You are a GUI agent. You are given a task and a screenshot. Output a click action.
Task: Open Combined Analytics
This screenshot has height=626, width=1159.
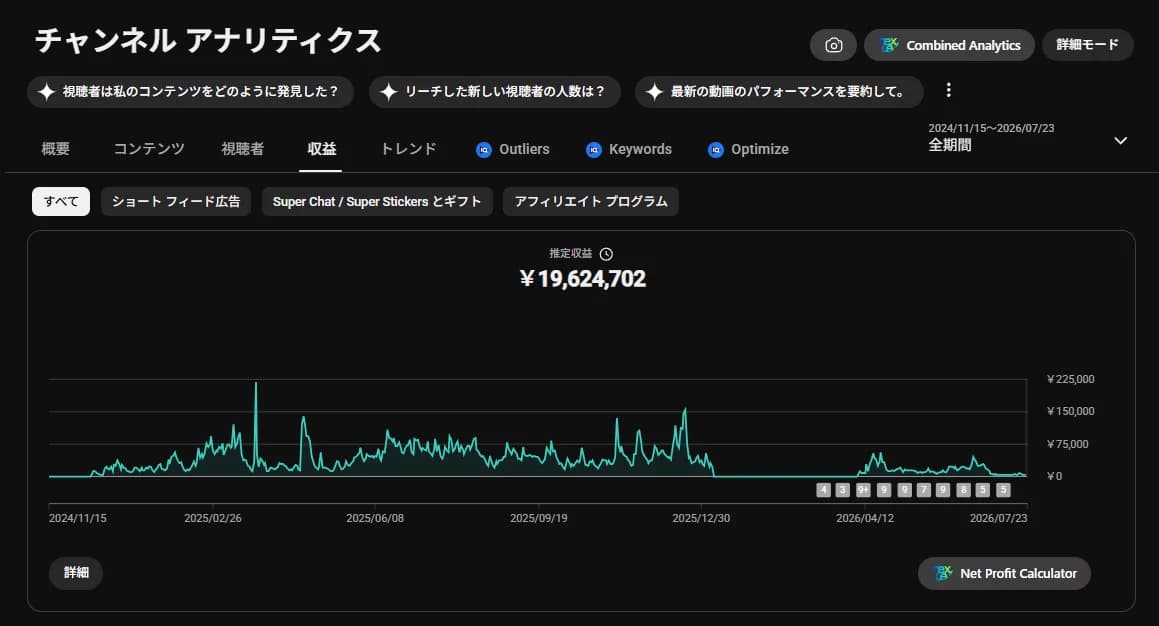[x=949, y=45]
